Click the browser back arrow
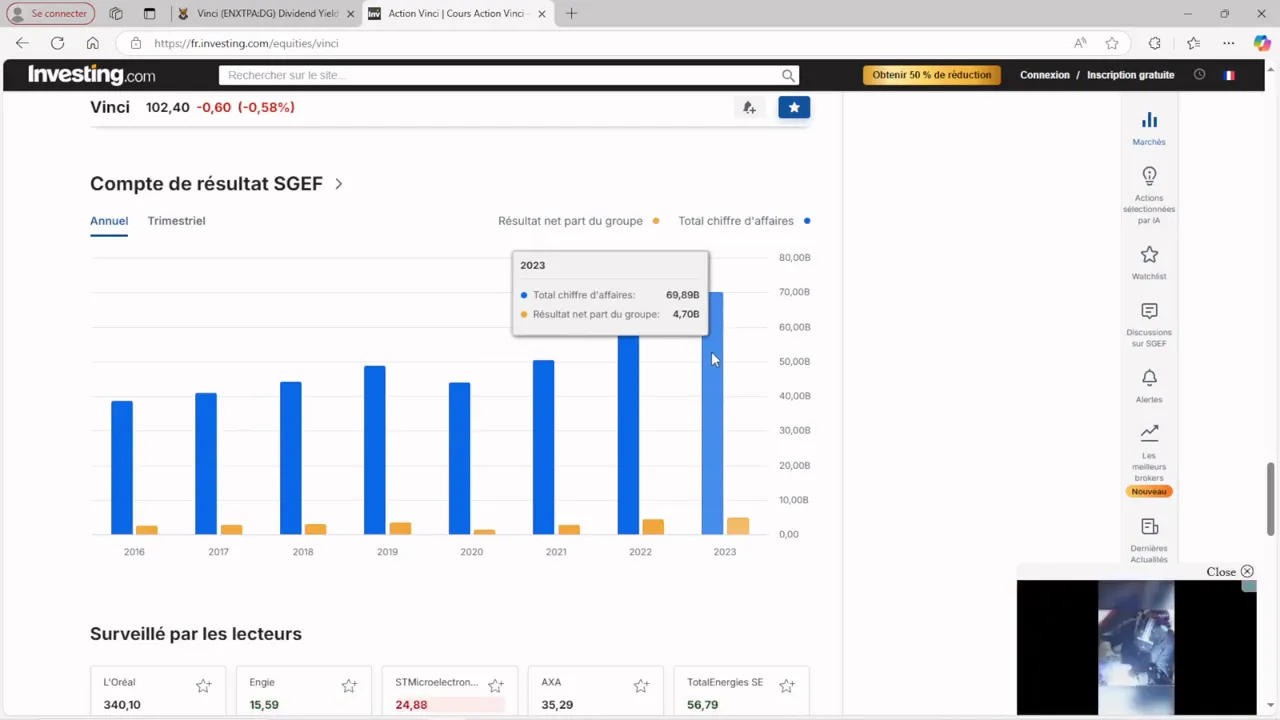 pos(22,43)
